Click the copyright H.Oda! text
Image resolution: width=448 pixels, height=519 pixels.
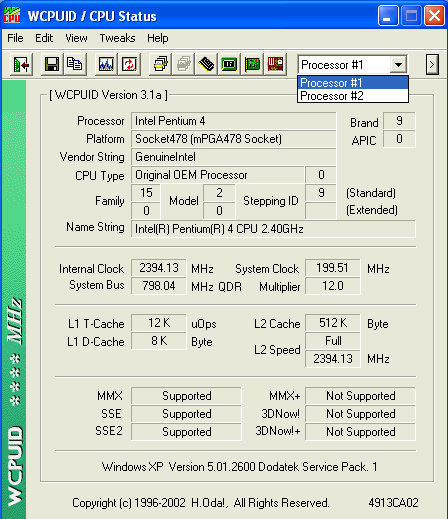pos(201,503)
